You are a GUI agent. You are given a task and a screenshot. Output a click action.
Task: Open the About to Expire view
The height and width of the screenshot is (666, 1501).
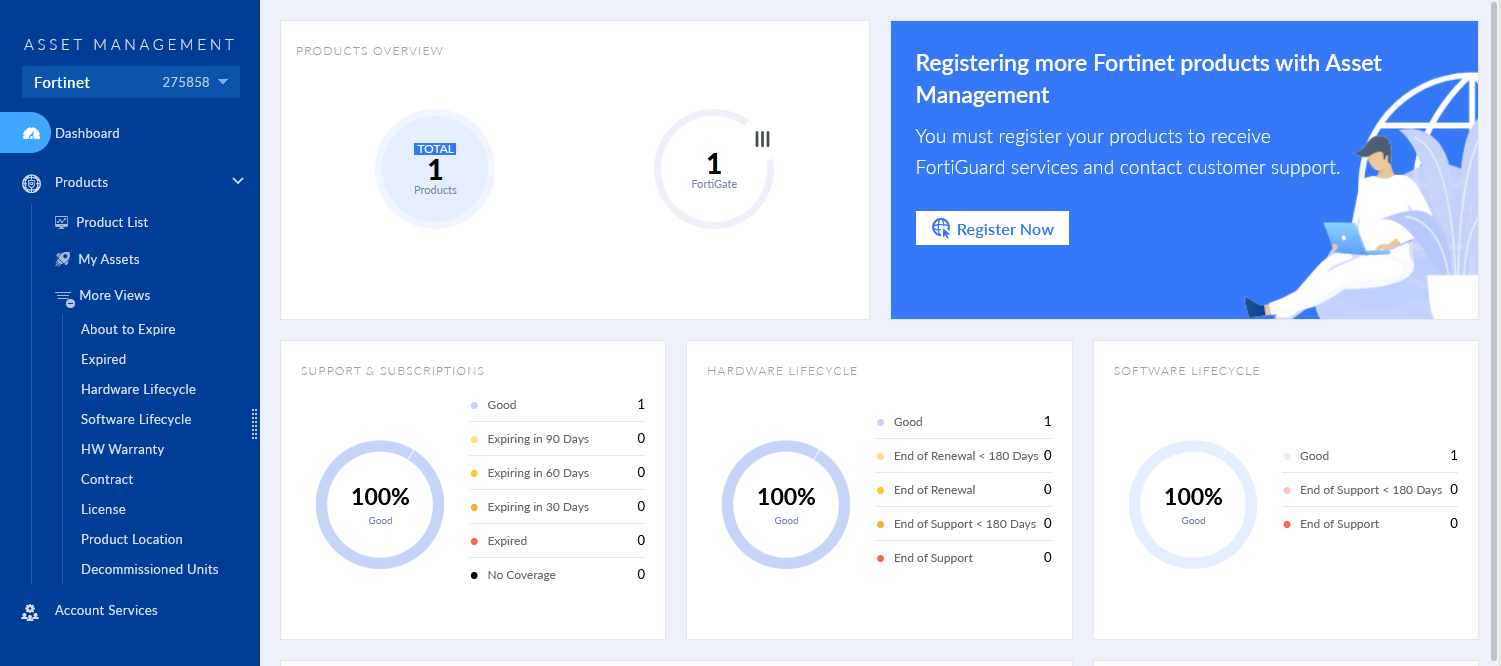(128, 329)
